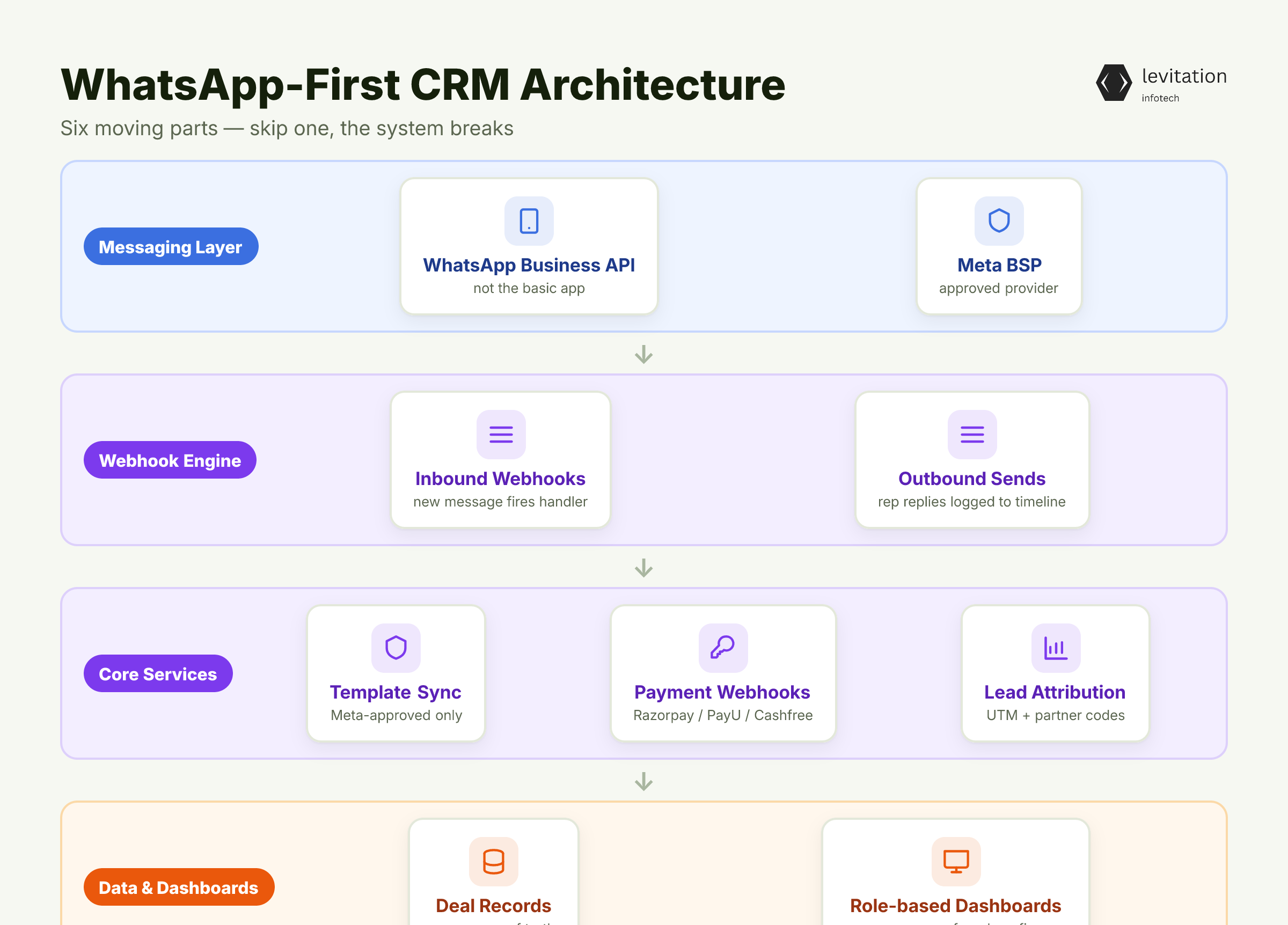The height and width of the screenshot is (925, 1288).
Task: Click the Inbound Webhooks title
Action: point(500,479)
